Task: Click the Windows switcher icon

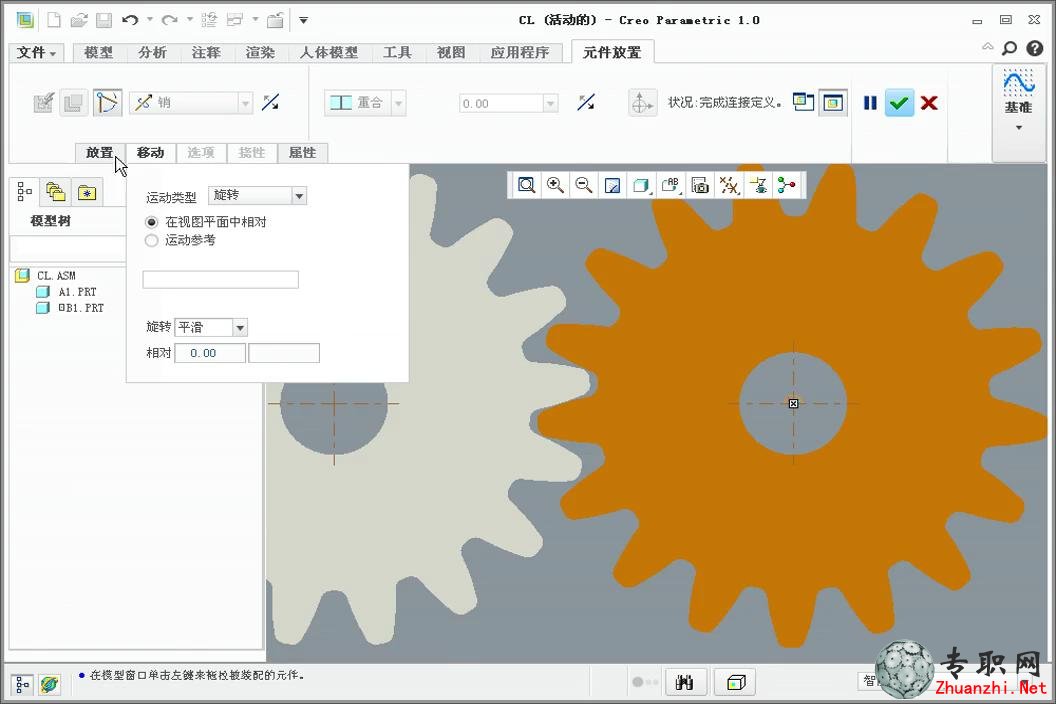Action: 235,20
